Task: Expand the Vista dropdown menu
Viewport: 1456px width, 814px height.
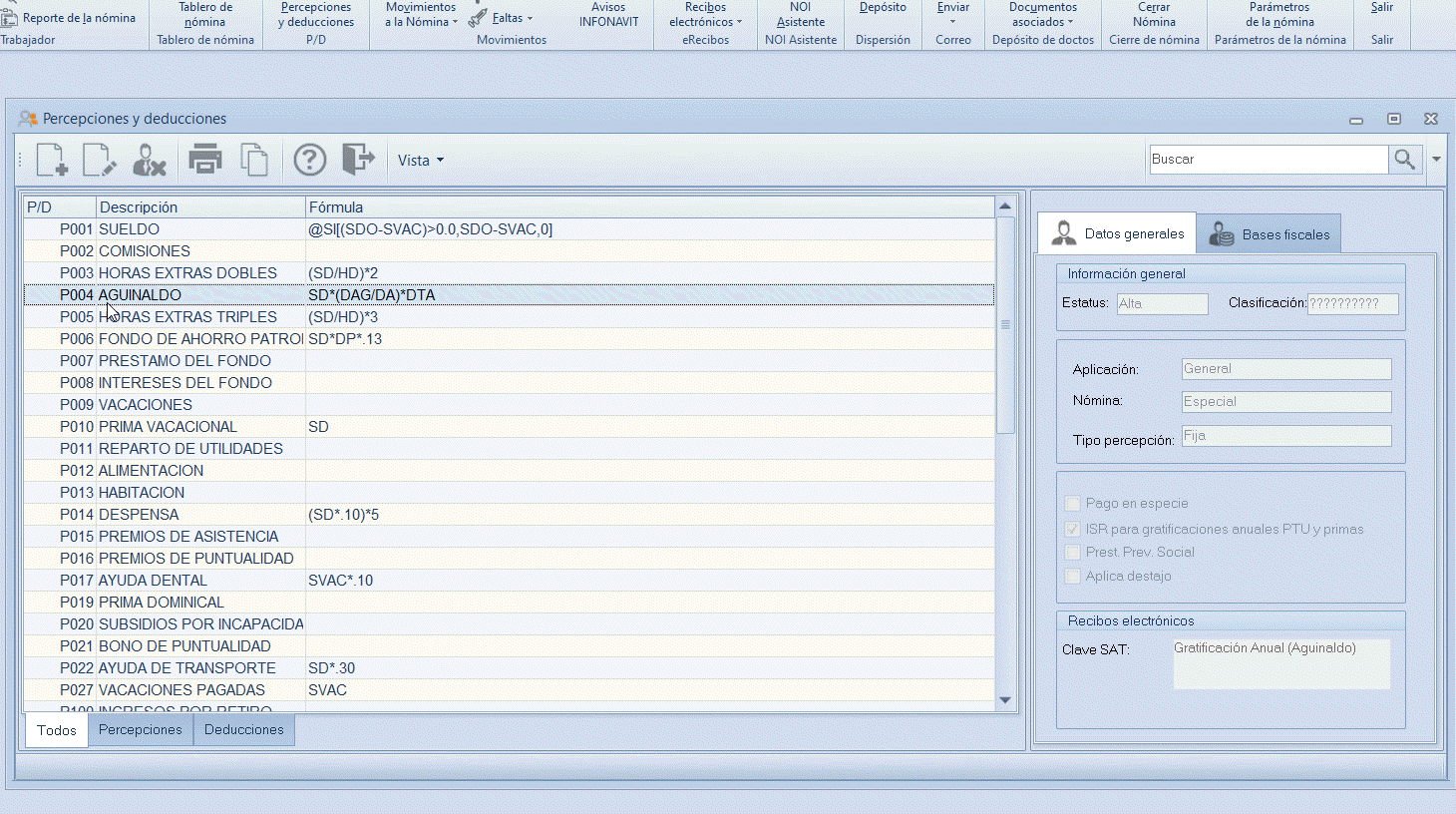Action: (x=421, y=161)
